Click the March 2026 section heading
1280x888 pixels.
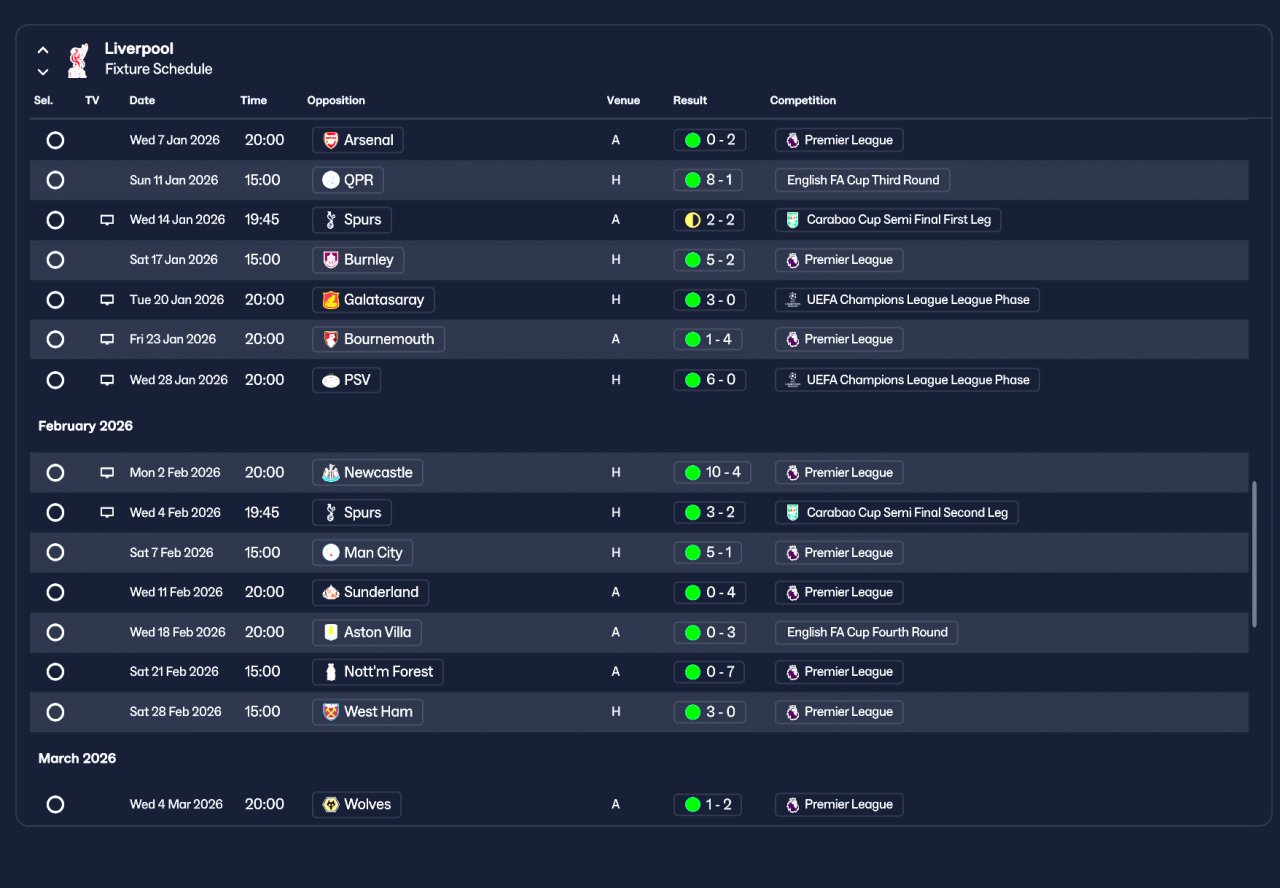77,759
